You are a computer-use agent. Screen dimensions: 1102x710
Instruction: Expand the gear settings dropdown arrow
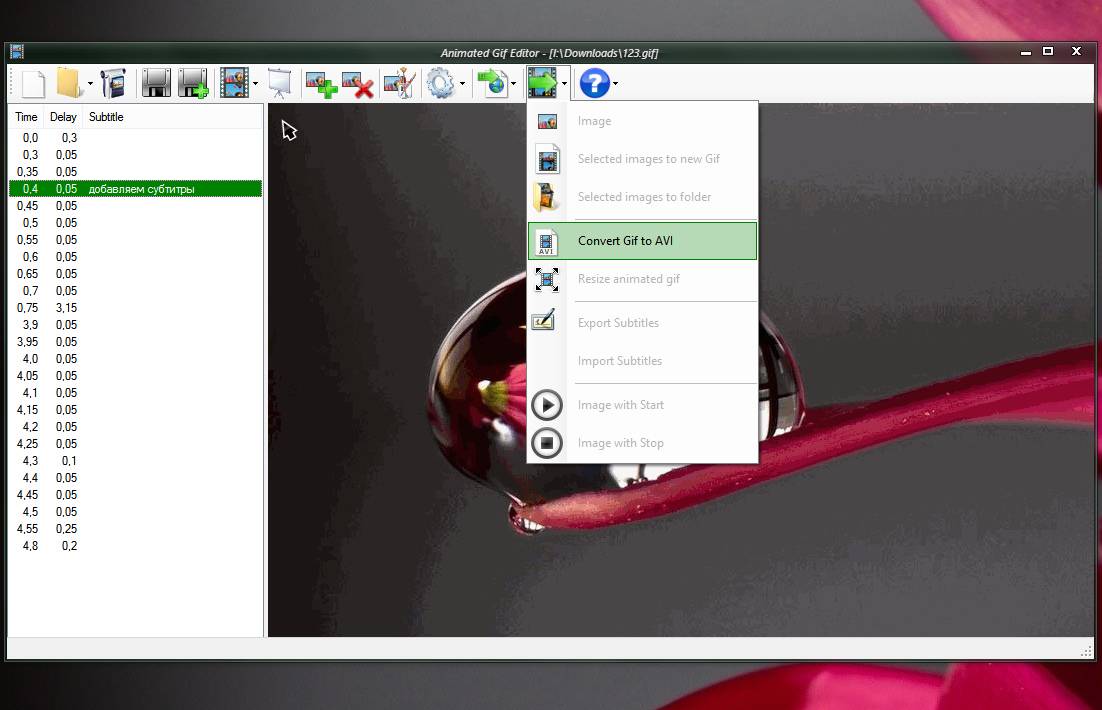tap(462, 84)
